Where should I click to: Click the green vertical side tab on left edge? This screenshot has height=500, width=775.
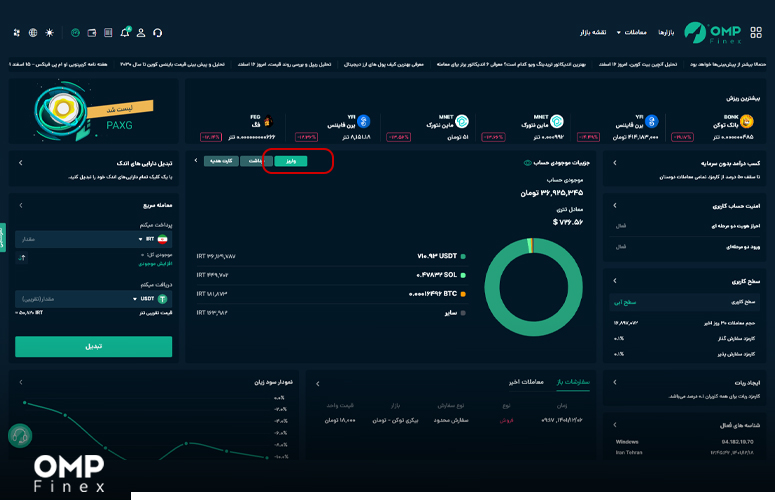(x=2, y=238)
